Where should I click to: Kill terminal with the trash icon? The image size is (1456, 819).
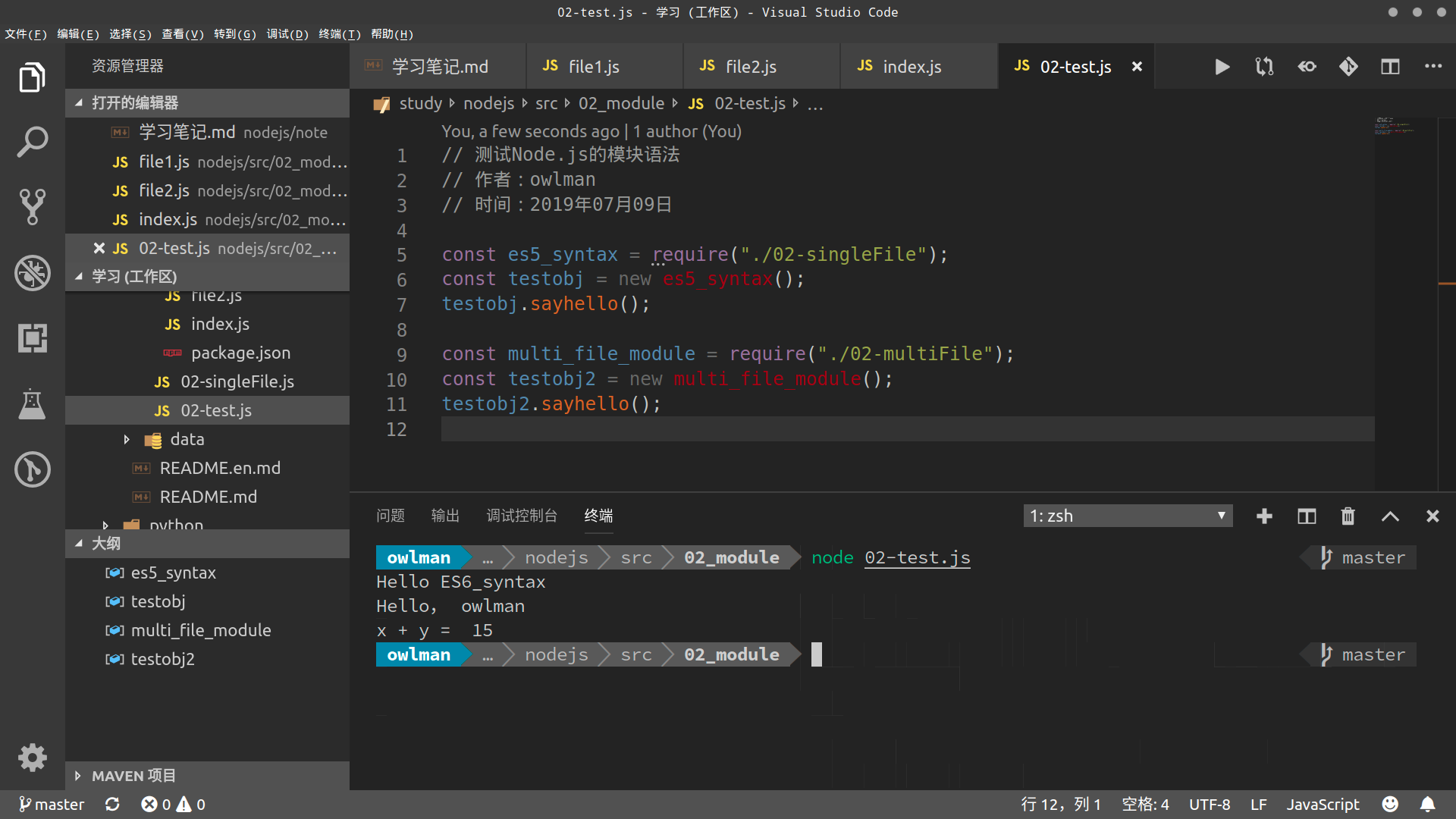point(1348,516)
